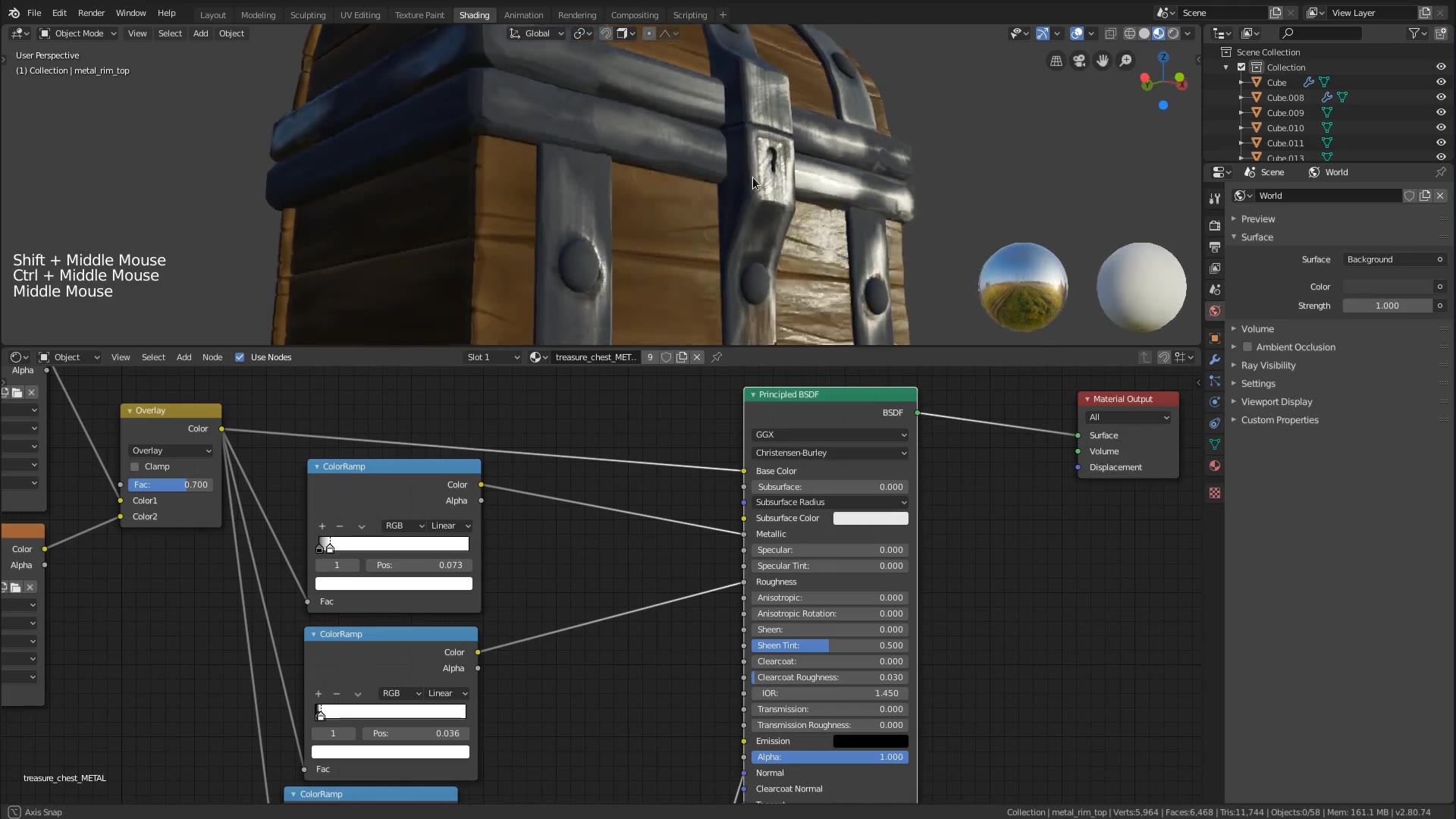Click Add menu in node editor header
This screenshot has height=819, width=1456.
[184, 357]
